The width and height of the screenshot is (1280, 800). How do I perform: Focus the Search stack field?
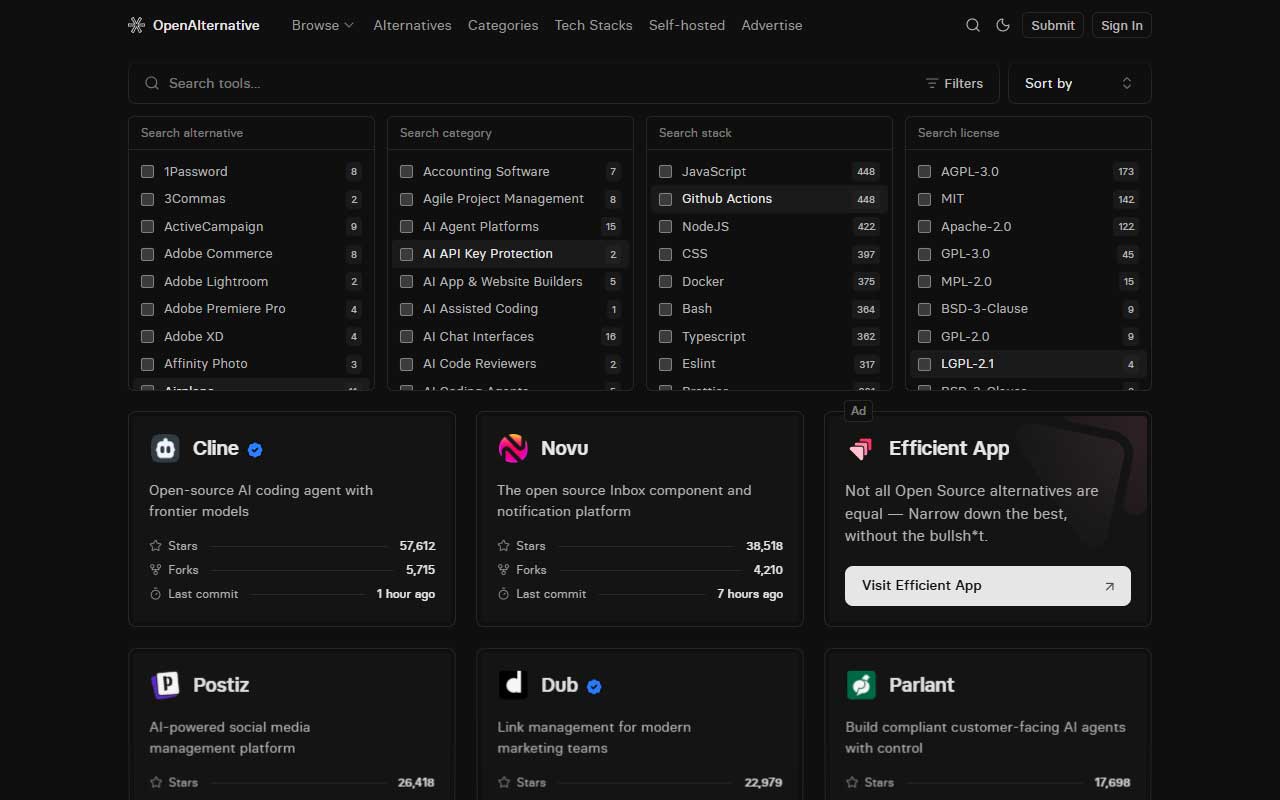[769, 133]
